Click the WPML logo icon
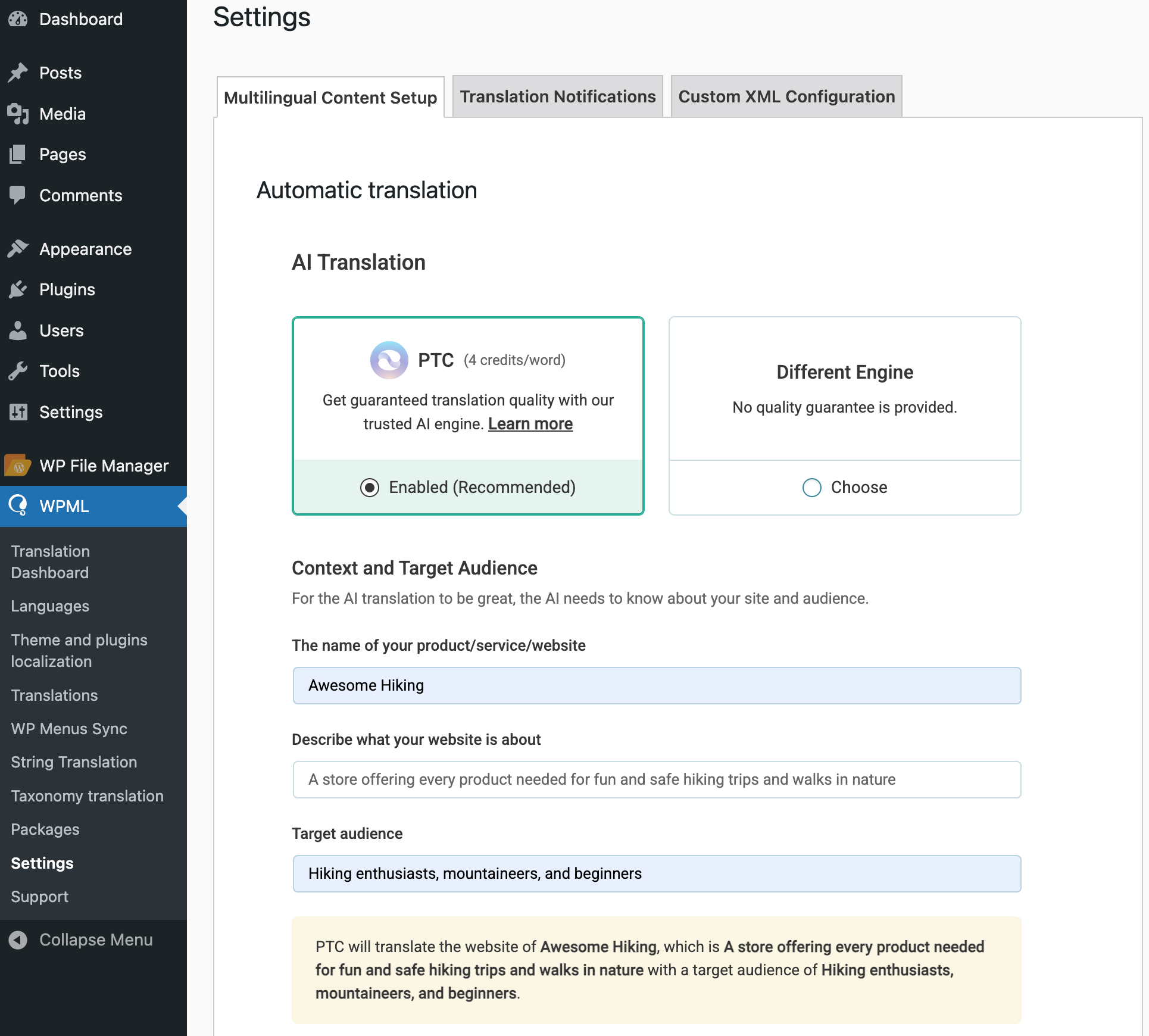The height and width of the screenshot is (1036, 1149). tap(18, 506)
